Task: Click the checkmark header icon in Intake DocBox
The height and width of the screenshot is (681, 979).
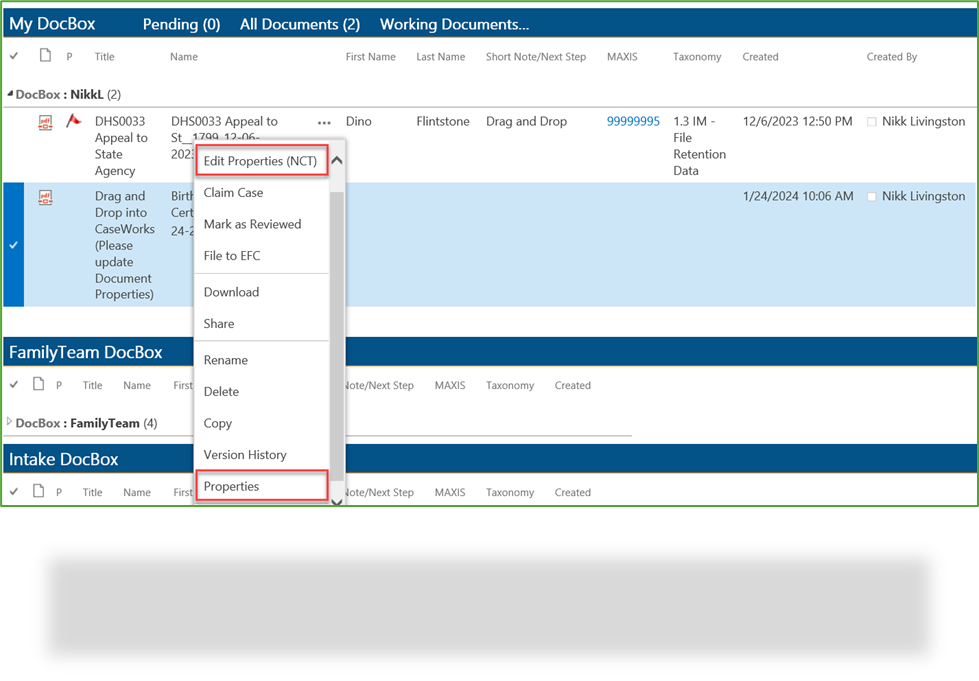Action: [14, 491]
